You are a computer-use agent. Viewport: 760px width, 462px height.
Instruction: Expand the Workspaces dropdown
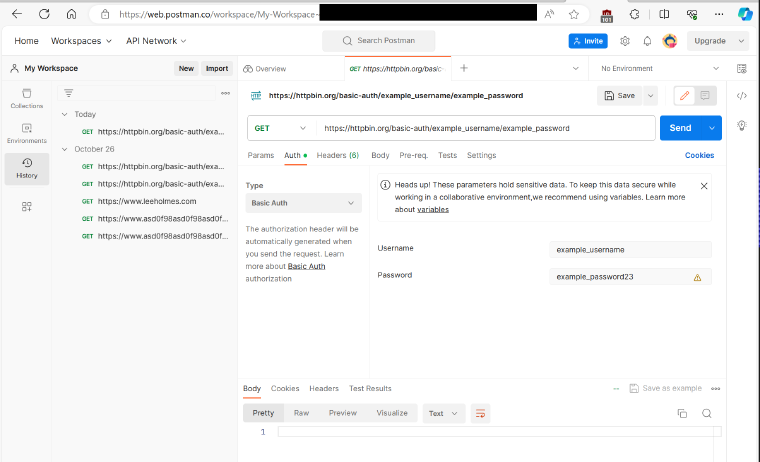point(81,41)
